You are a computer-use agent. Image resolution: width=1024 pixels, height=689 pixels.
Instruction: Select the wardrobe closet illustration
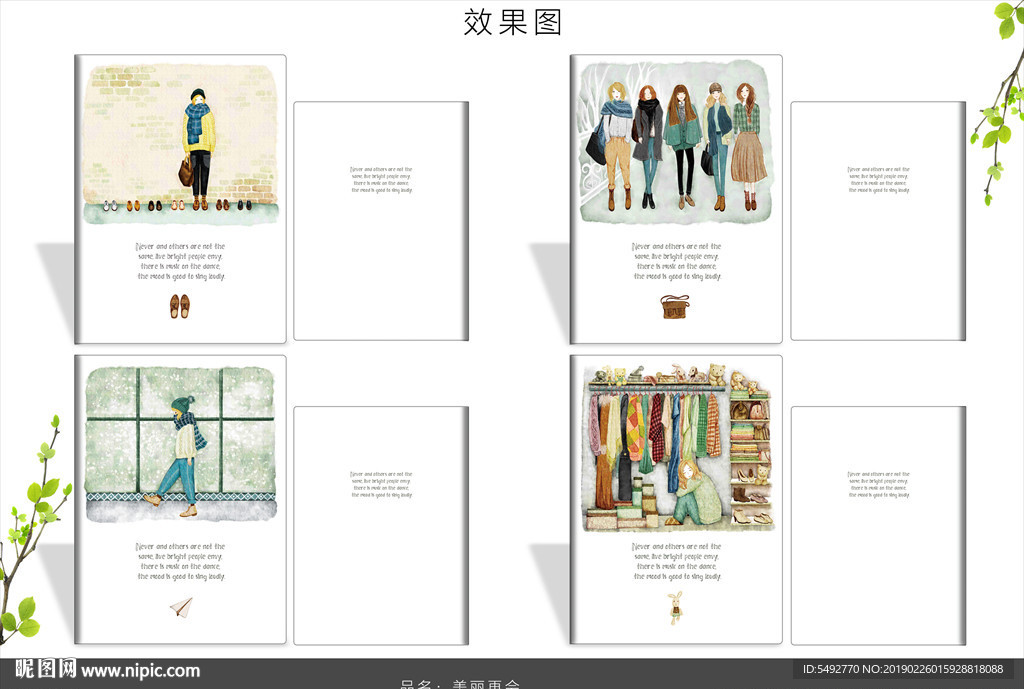click(x=678, y=447)
